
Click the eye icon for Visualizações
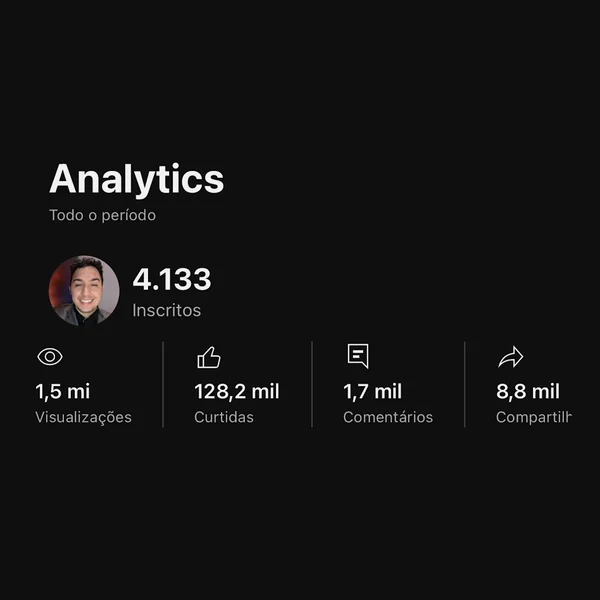(x=50, y=357)
